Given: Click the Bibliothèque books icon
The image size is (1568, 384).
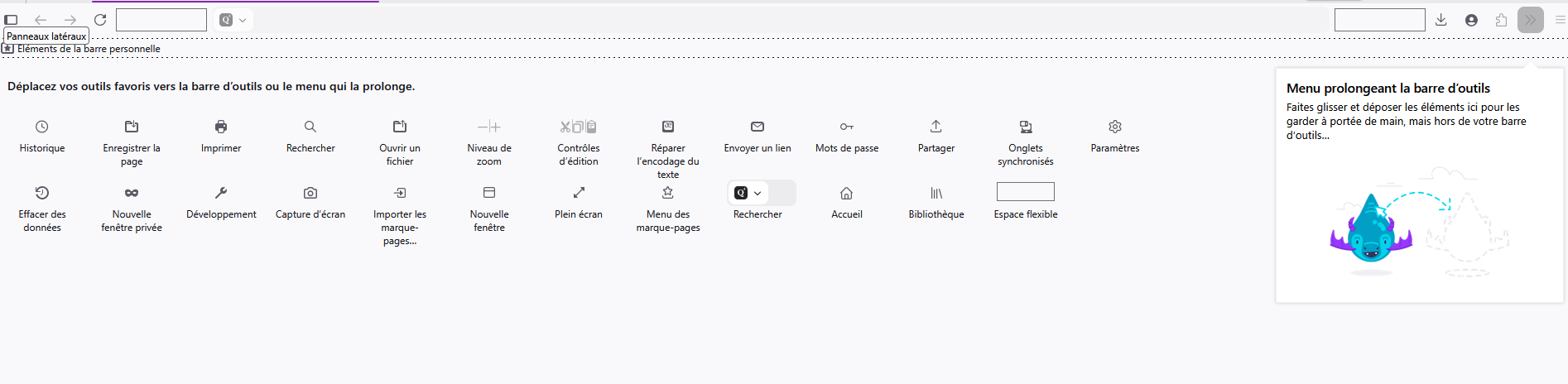Looking at the screenshot, I should (x=936, y=193).
